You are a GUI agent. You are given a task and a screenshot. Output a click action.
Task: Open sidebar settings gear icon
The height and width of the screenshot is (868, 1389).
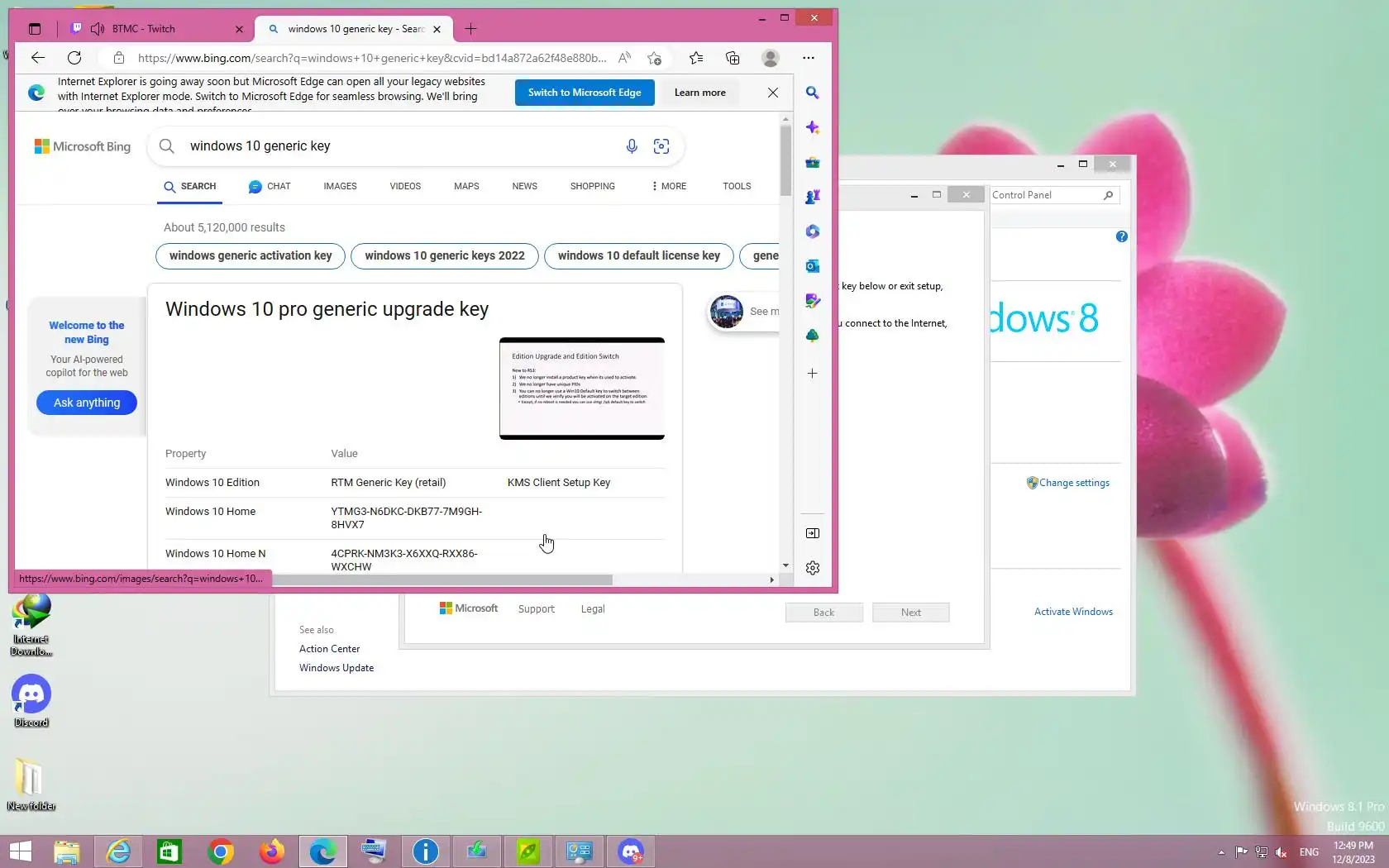tap(813, 568)
